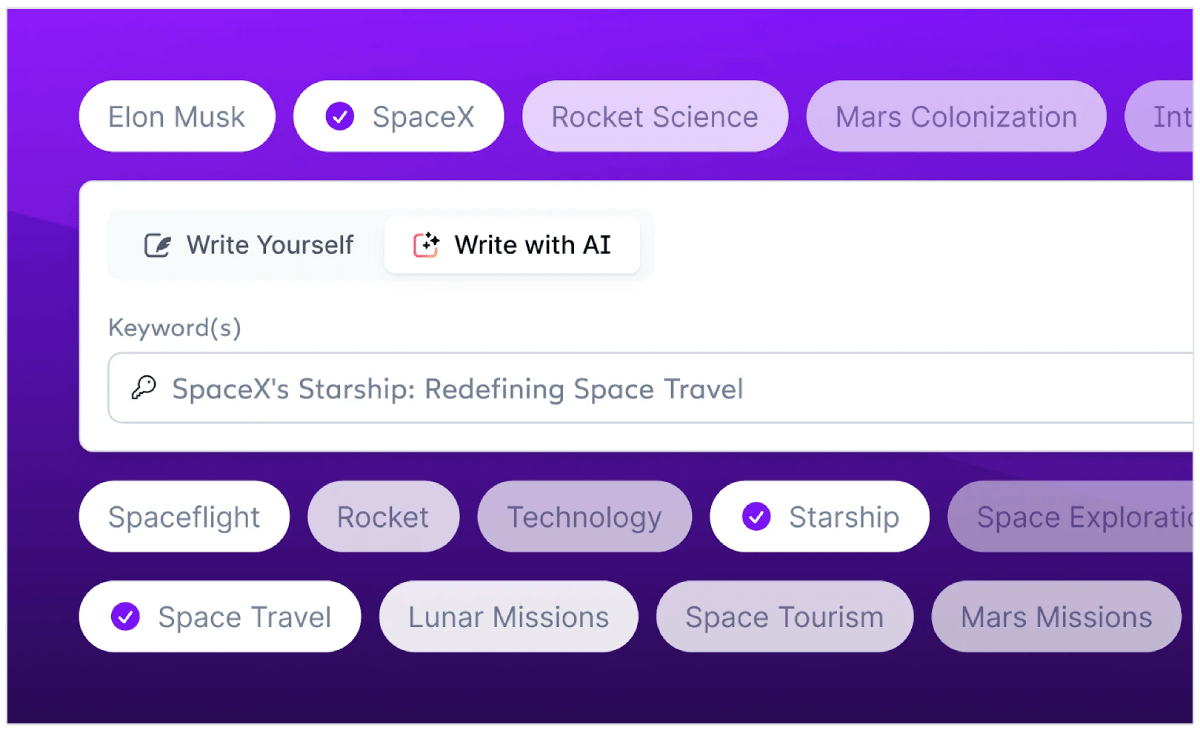Pick the Space Tourism keyword chip

pos(784,616)
